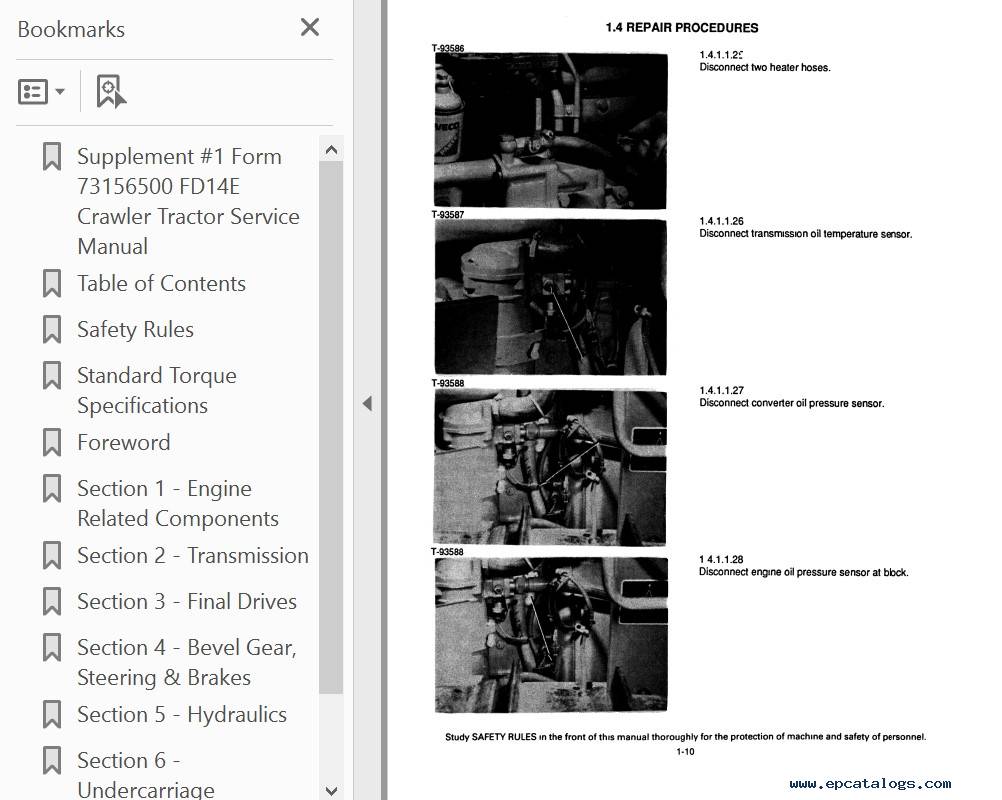The width and height of the screenshot is (1002, 800).
Task: Click bookmark icon beside Standard Torque Specifications
Action: pos(52,376)
